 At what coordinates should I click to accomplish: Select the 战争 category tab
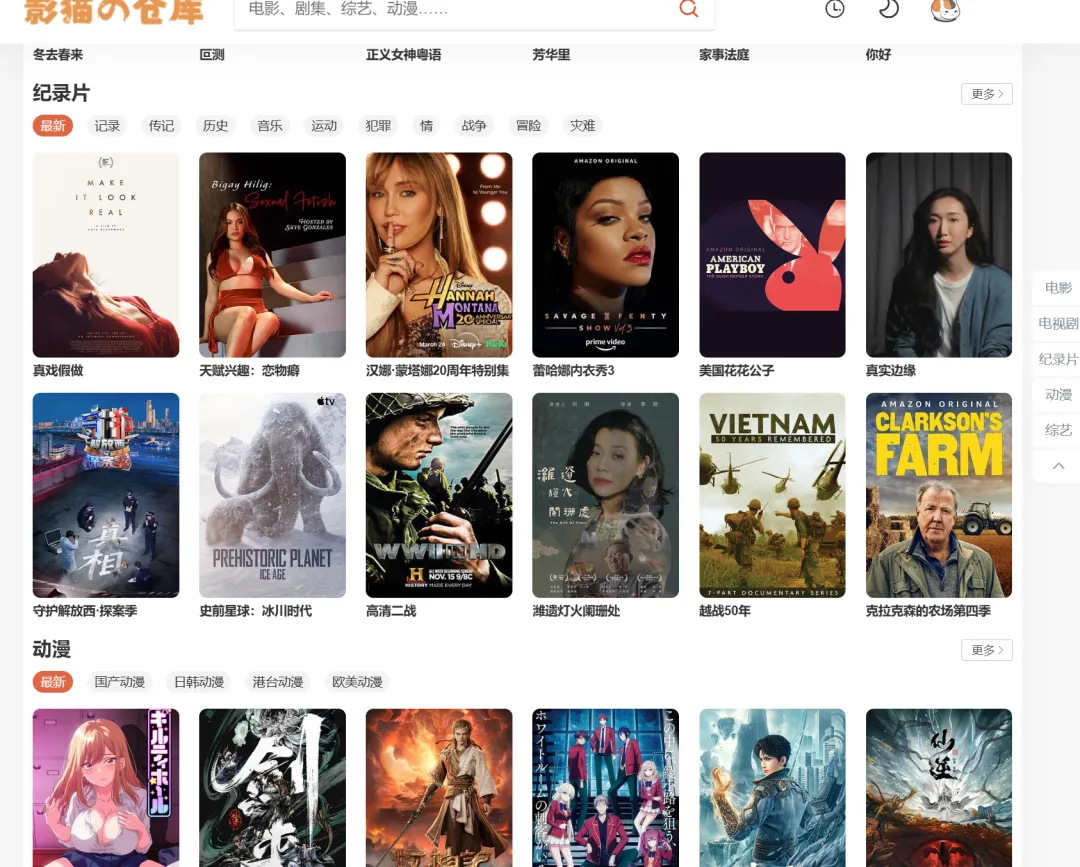click(474, 126)
